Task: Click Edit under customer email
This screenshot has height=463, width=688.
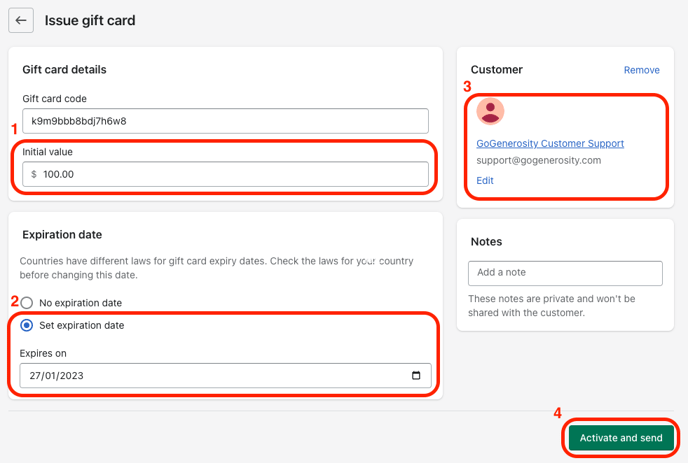Action: point(485,180)
